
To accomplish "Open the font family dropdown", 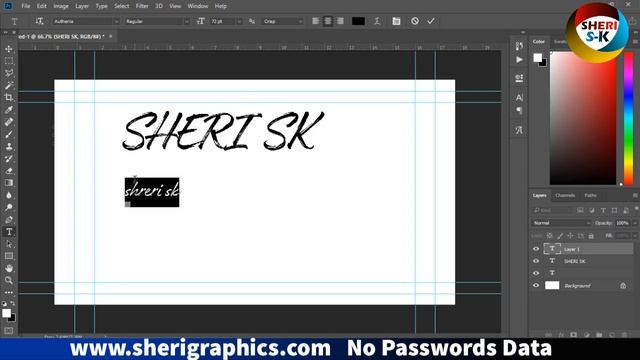I will click(x=116, y=21).
